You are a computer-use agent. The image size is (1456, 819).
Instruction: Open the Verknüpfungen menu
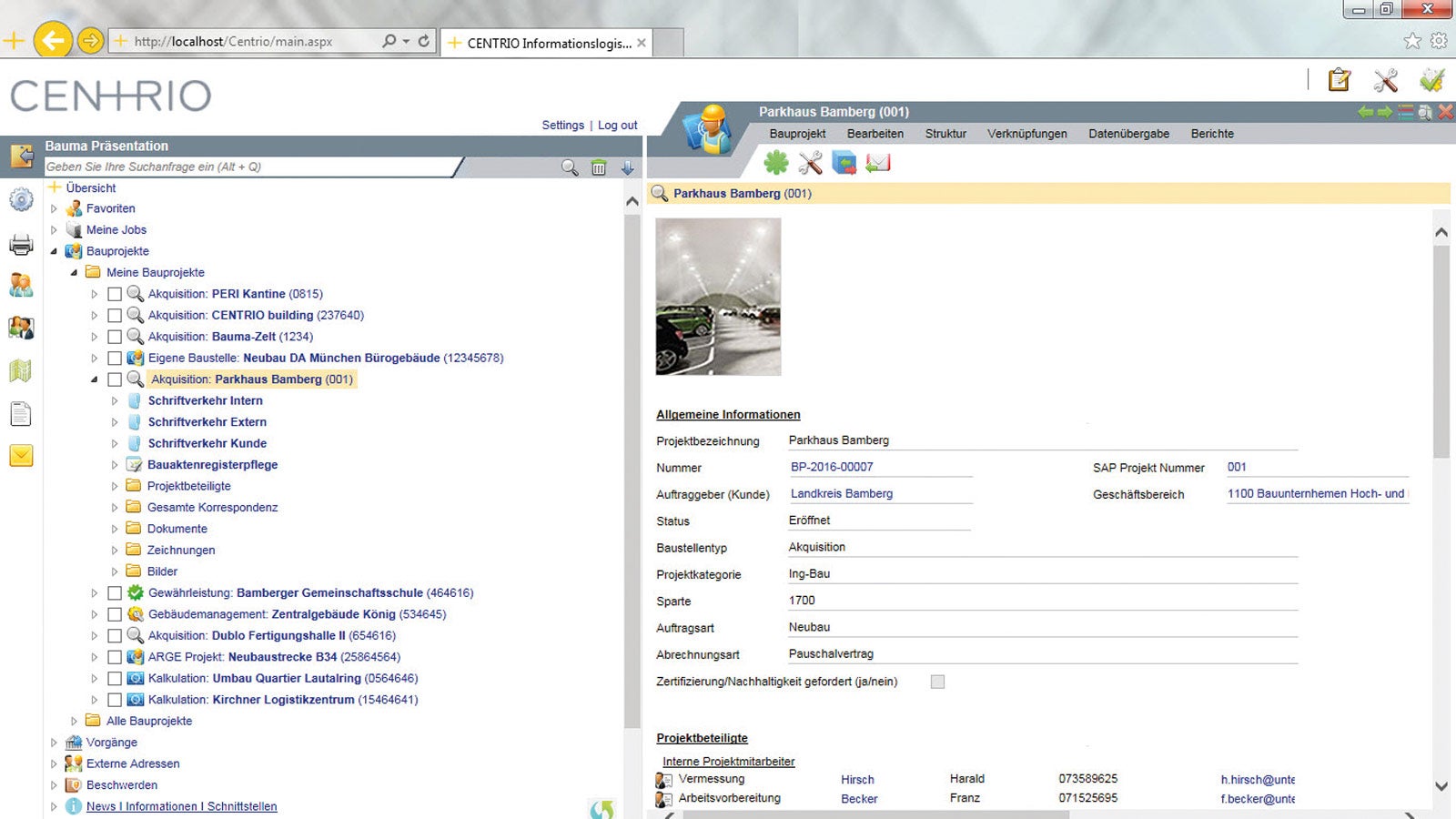pyautogui.click(x=1026, y=134)
